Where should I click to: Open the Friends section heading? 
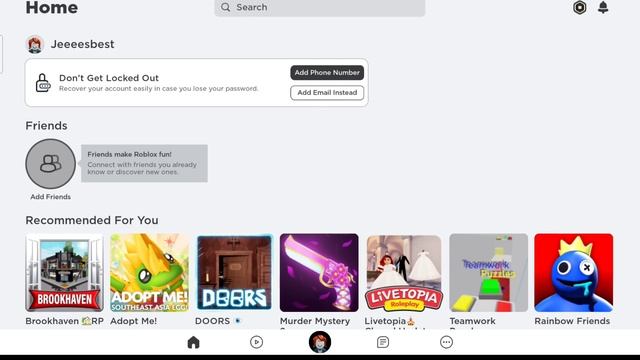coord(47,126)
